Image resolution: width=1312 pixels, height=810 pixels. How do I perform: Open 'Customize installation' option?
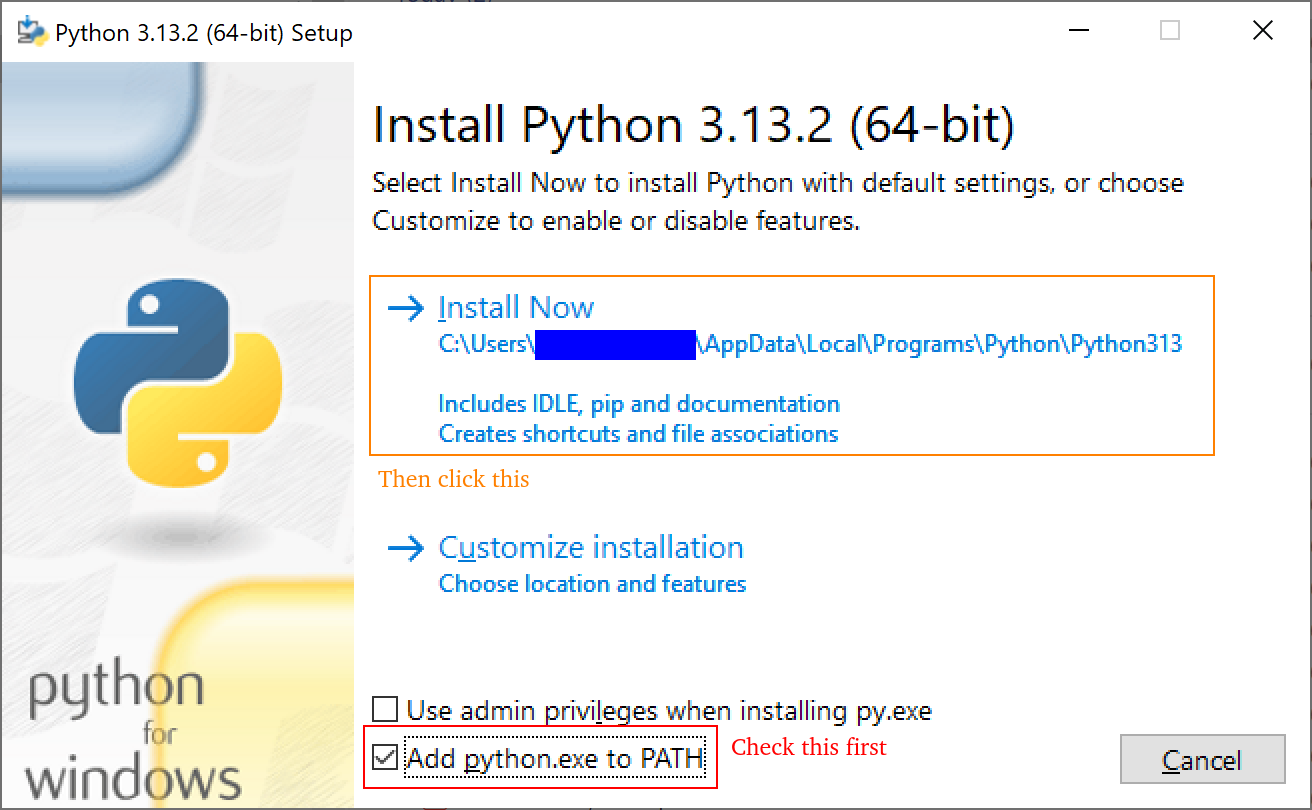click(x=590, y=548)
